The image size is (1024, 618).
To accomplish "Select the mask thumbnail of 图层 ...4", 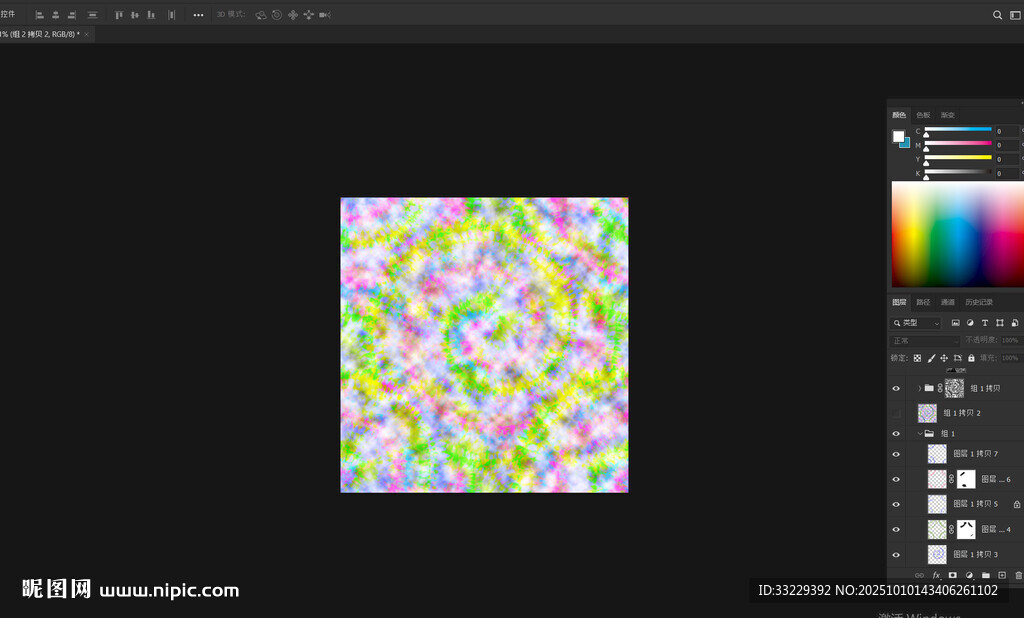I will tap(966, 529).
